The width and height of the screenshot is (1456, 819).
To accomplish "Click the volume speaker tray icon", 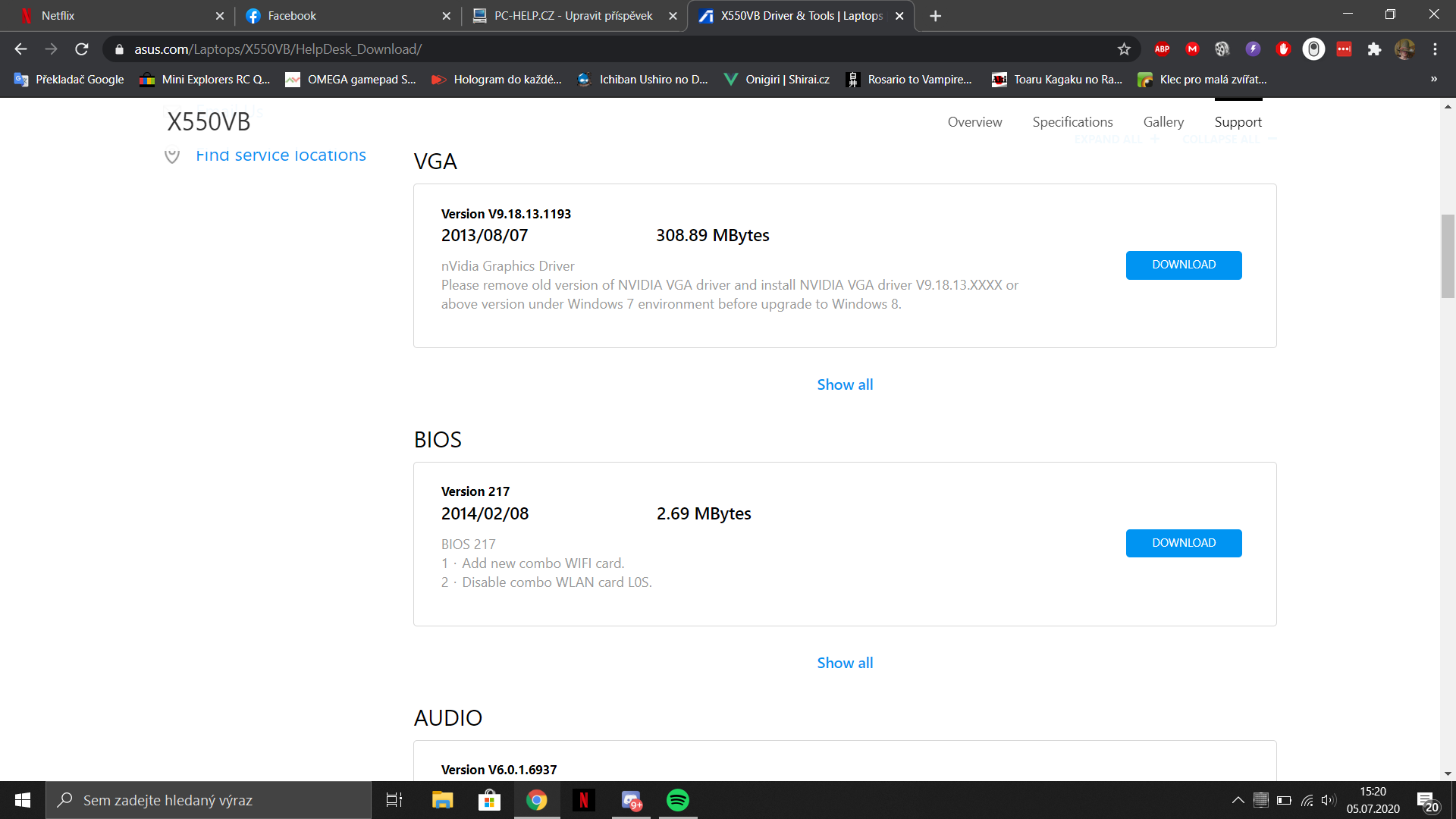I will [x=1329, y=800].
